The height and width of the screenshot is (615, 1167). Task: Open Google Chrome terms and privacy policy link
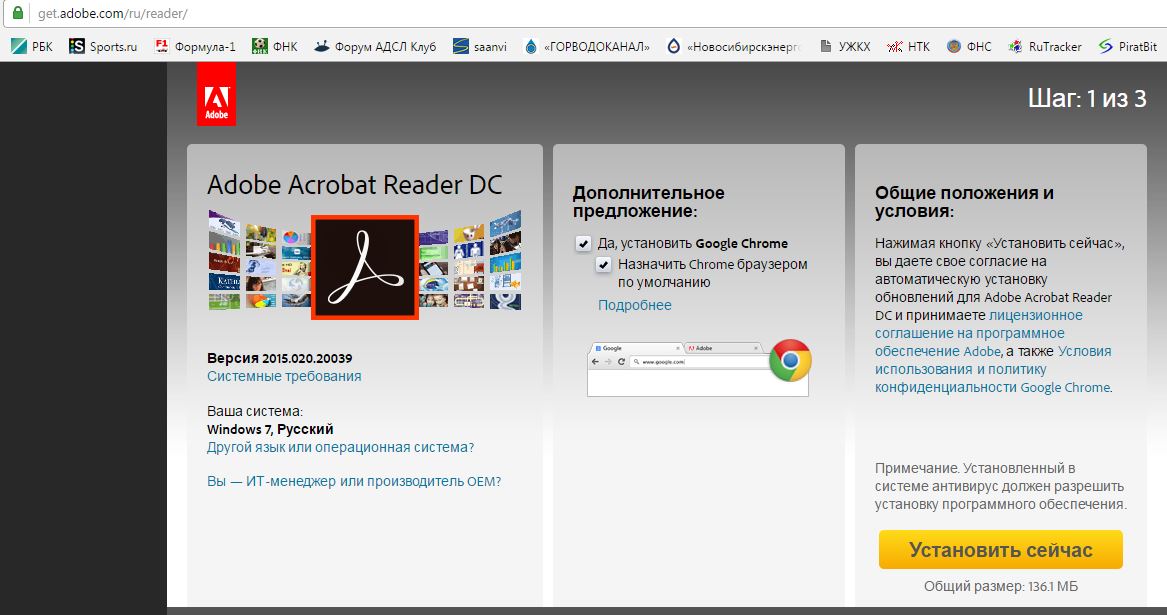[x=993, y=369]
